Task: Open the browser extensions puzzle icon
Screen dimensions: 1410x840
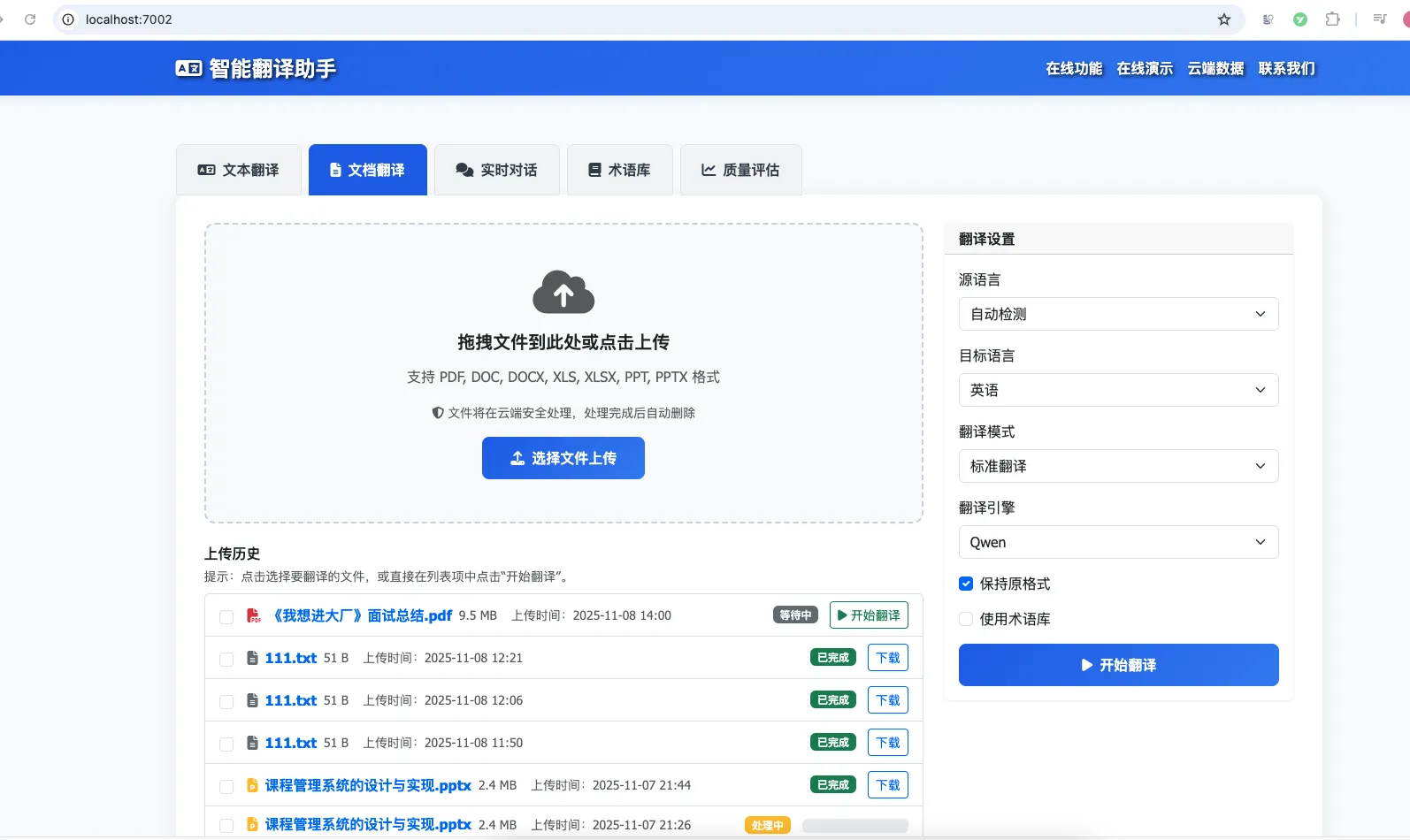Action: pos(1332,19)
